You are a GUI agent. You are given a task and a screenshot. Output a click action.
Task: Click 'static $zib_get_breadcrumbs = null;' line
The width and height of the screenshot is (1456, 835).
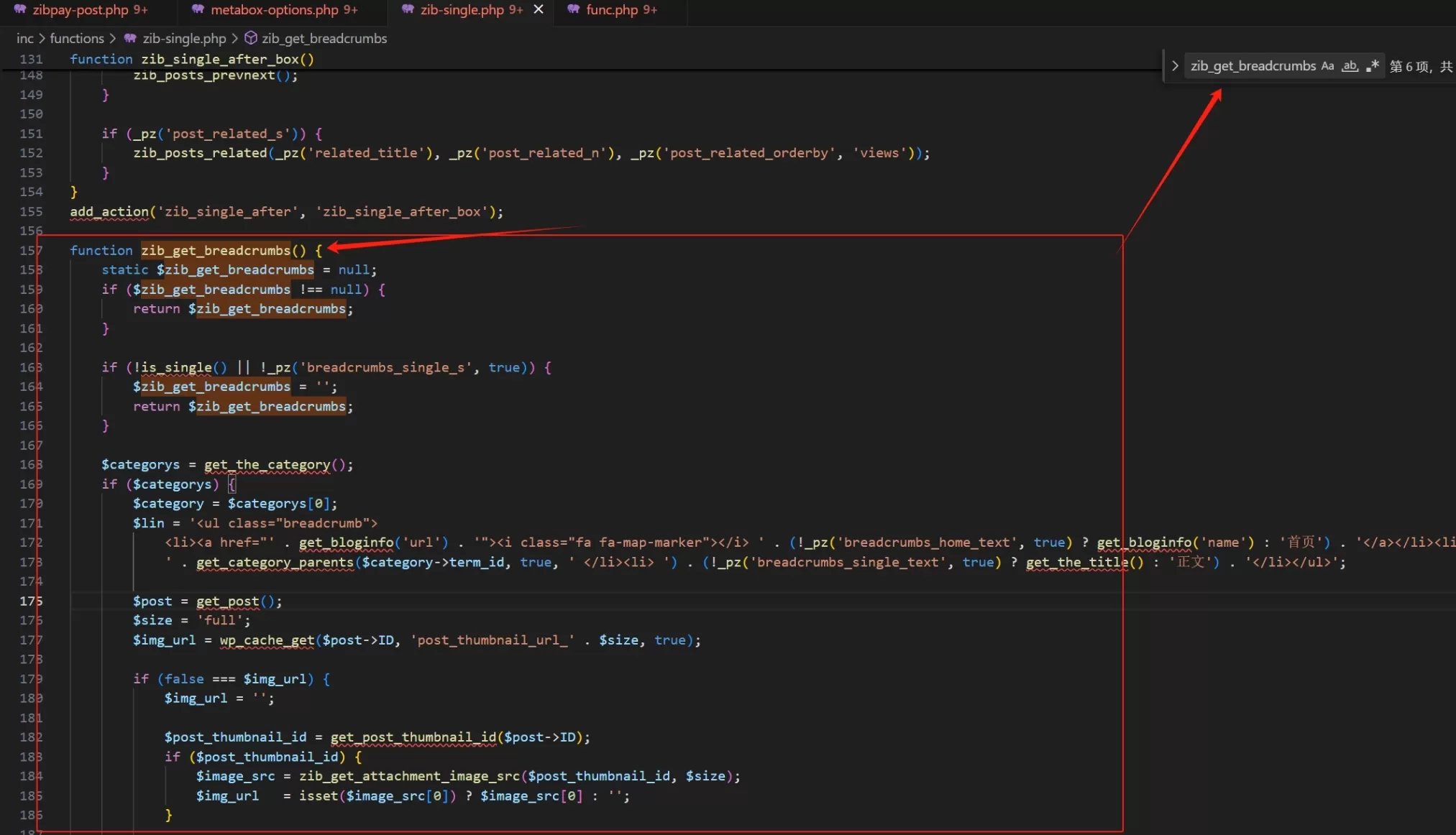pos(239,269)
